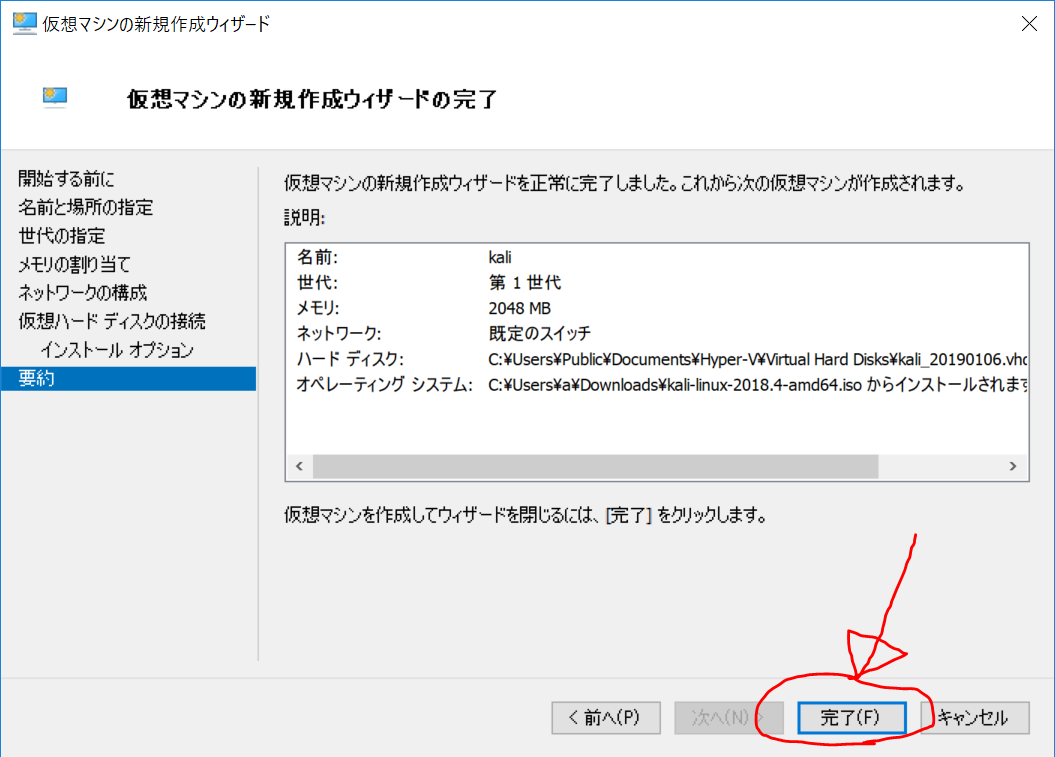Click 完了(F) to finish the wizard
This screenshot has width=1055, height=757.
851,717
